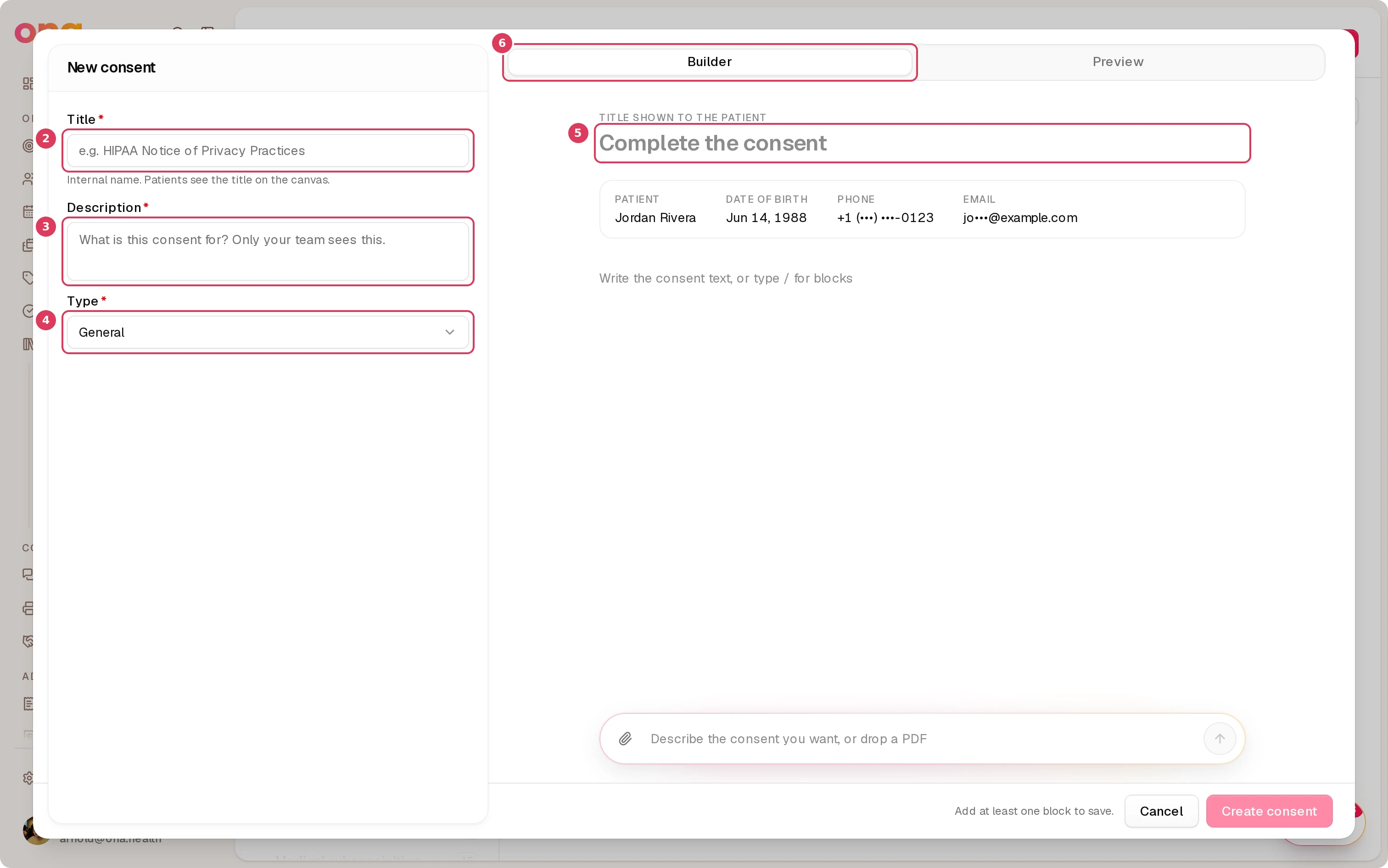This screenshot has height=868, width=1388.
Task: Click the consent text editor placeholder
Action: coord(726,278)
